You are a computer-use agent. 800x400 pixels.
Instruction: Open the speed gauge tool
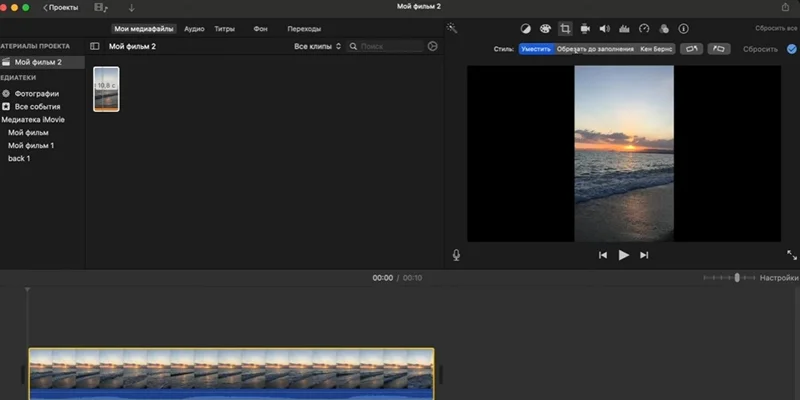click(x=644, y=29)
